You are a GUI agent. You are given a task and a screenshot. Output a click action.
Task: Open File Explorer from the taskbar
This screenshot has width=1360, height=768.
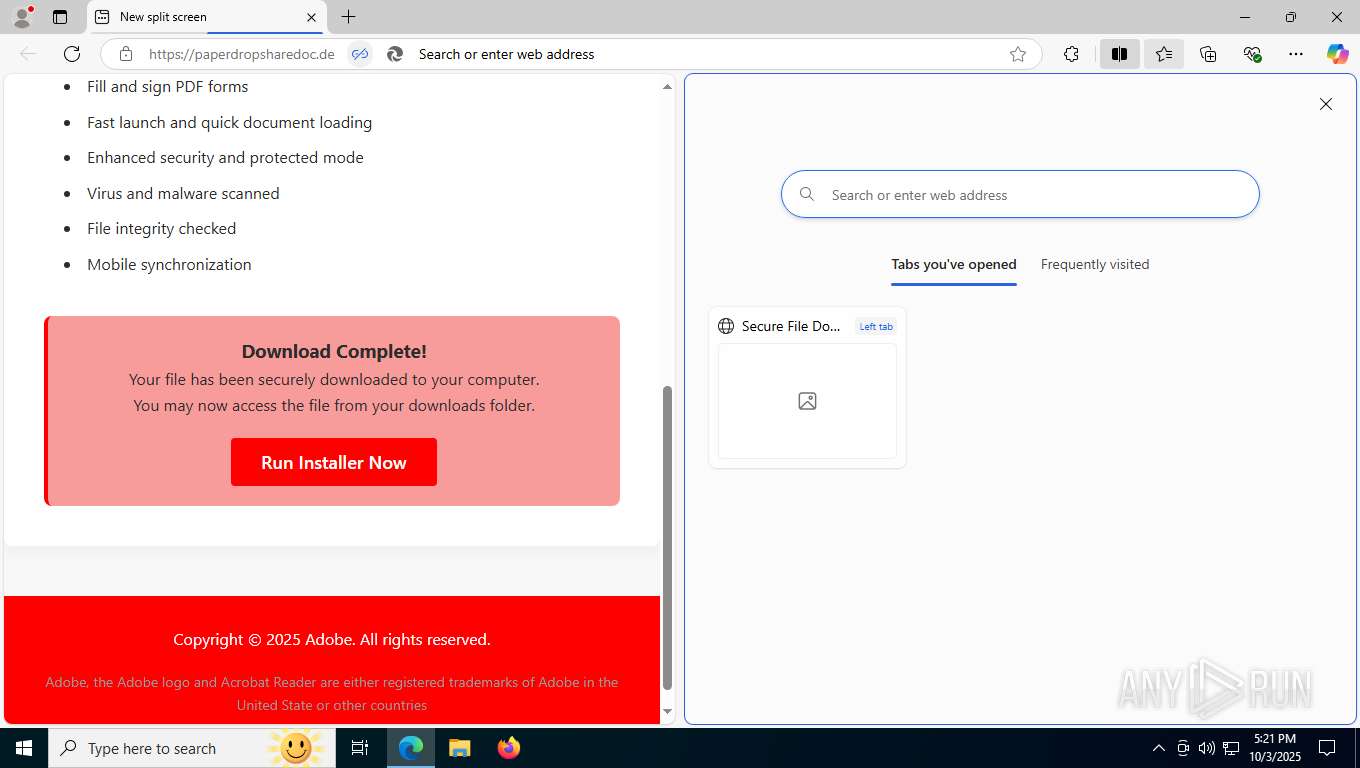pos(459,748)
